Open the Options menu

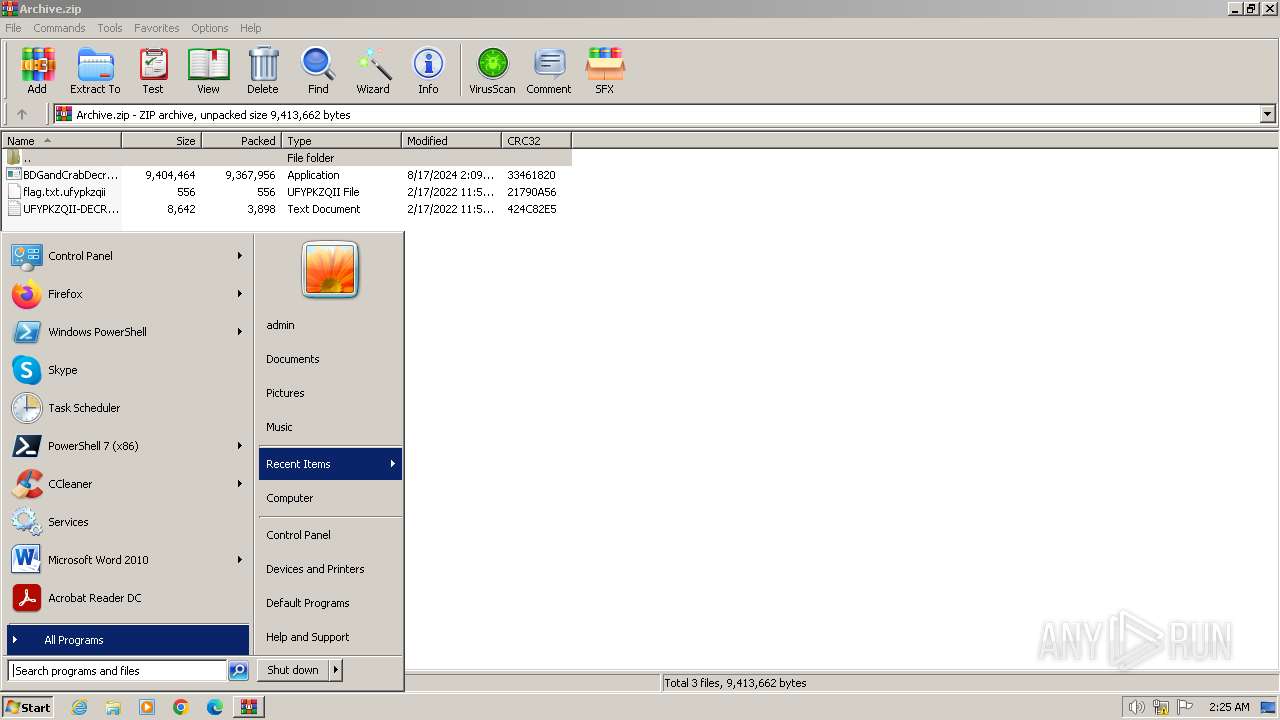coord(210,28)
